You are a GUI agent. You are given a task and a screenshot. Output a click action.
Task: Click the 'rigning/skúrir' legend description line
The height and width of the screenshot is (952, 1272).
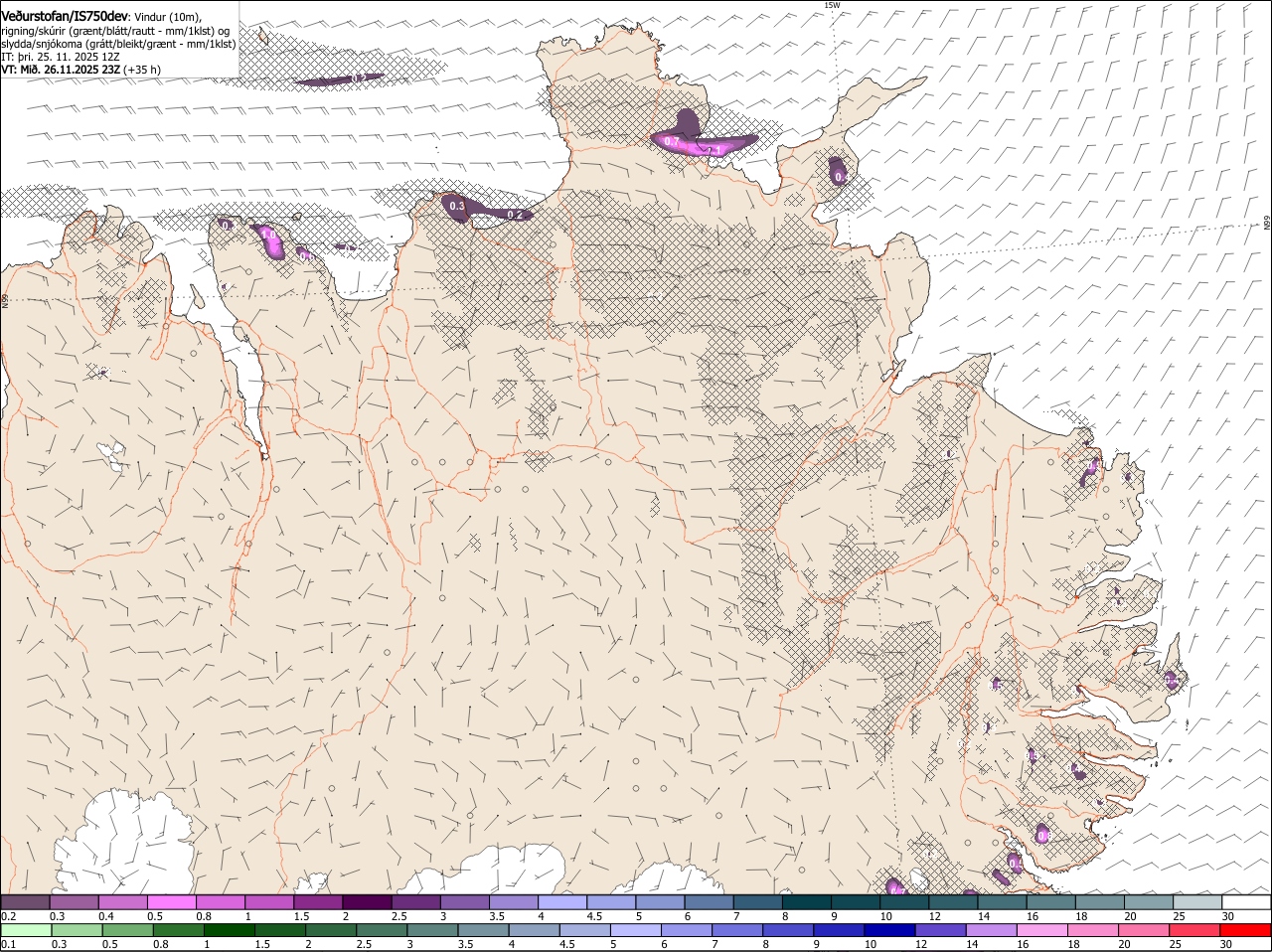114,31
